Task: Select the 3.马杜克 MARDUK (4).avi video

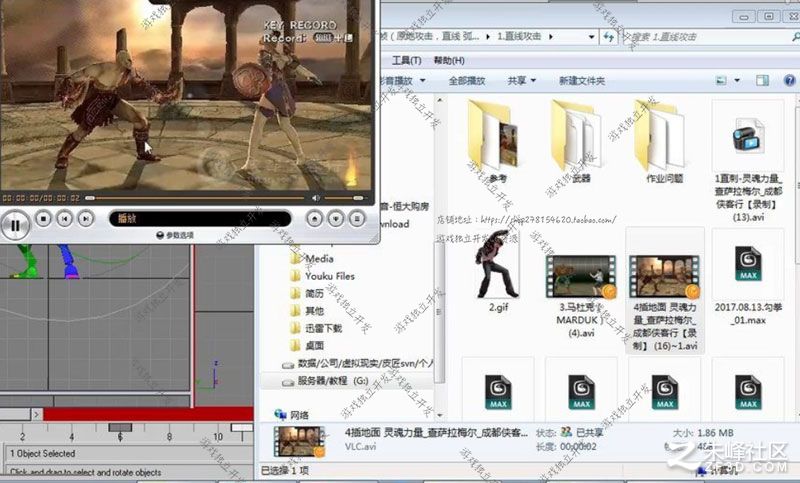Action: click(581, 296)
